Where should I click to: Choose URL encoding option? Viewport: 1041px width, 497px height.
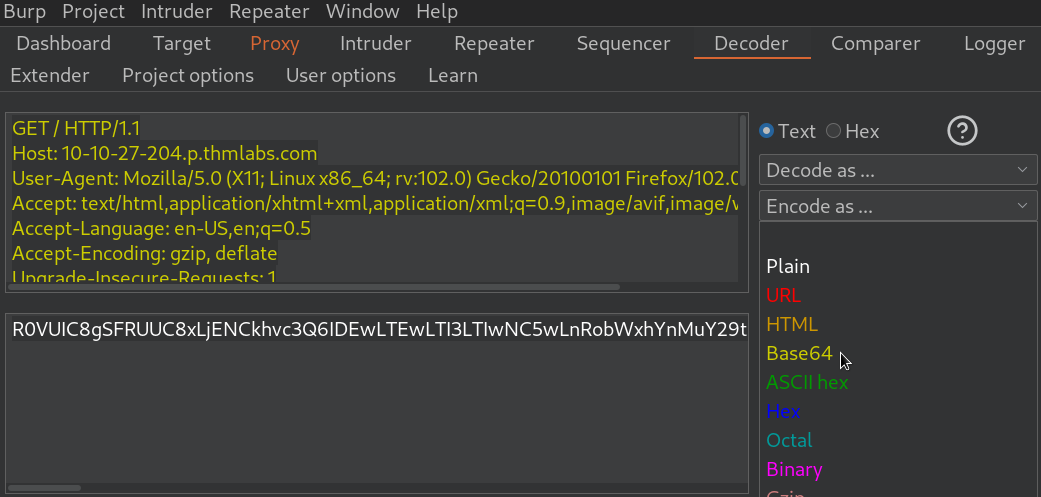(783, 295)
